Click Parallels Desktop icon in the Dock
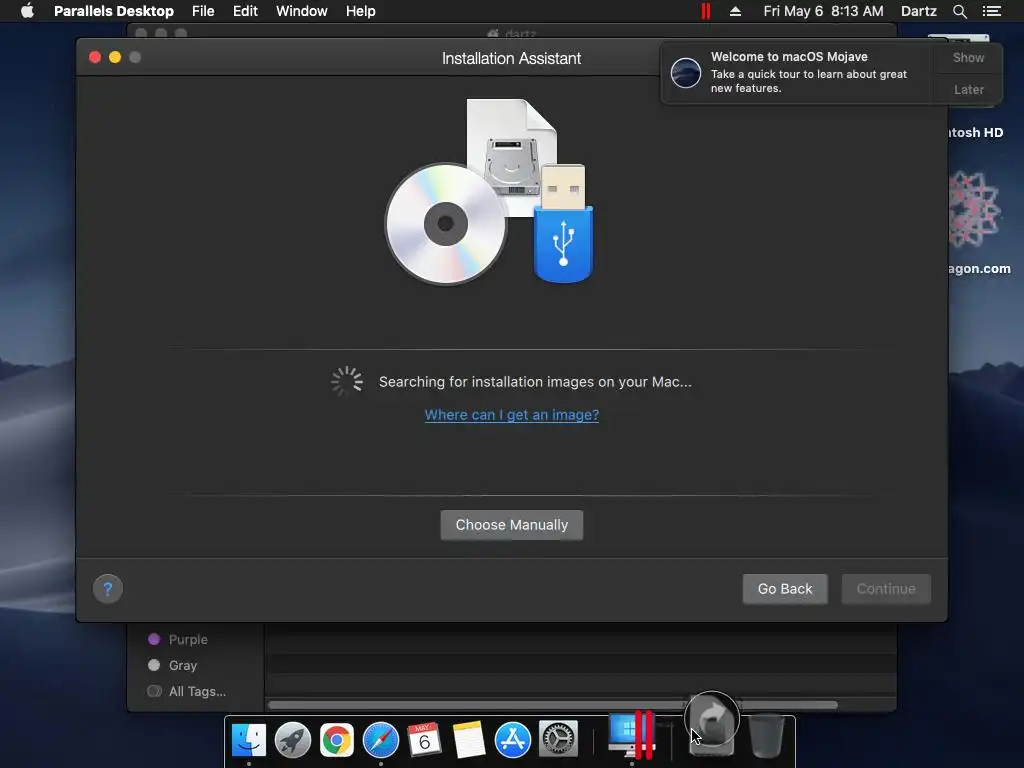Image resolution: width=1024 pixels, height=768 pixels. 632,736
